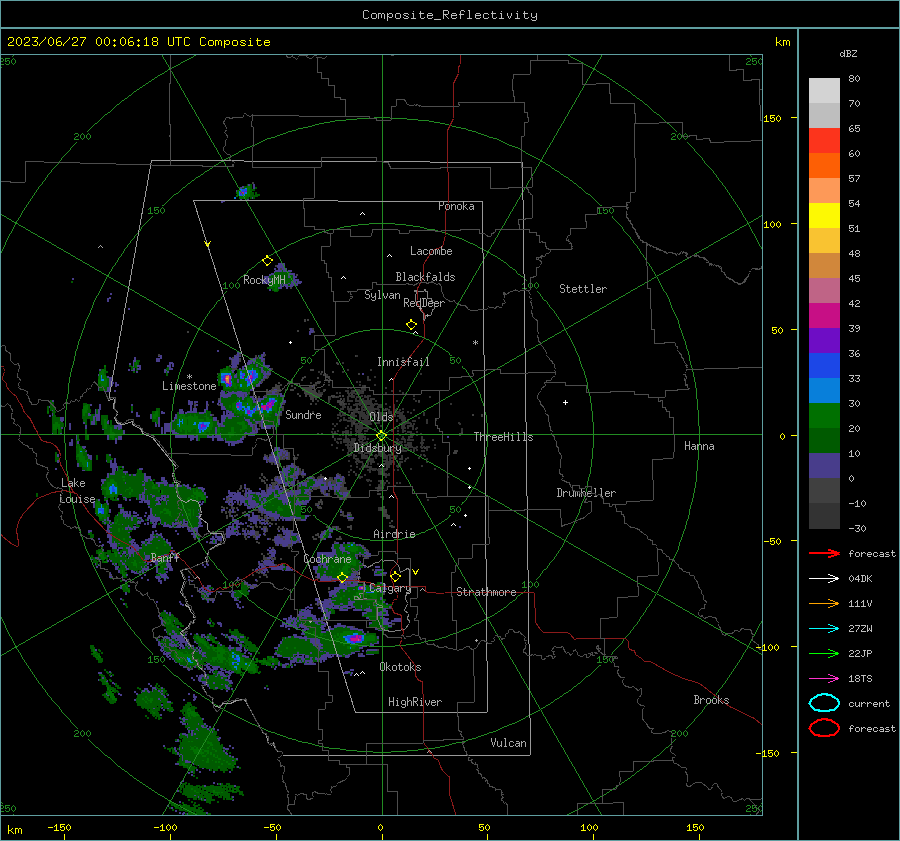900x841 pixels.
Task: Click the Composite_Reflectivity title
Action: [x=450, y=15]
